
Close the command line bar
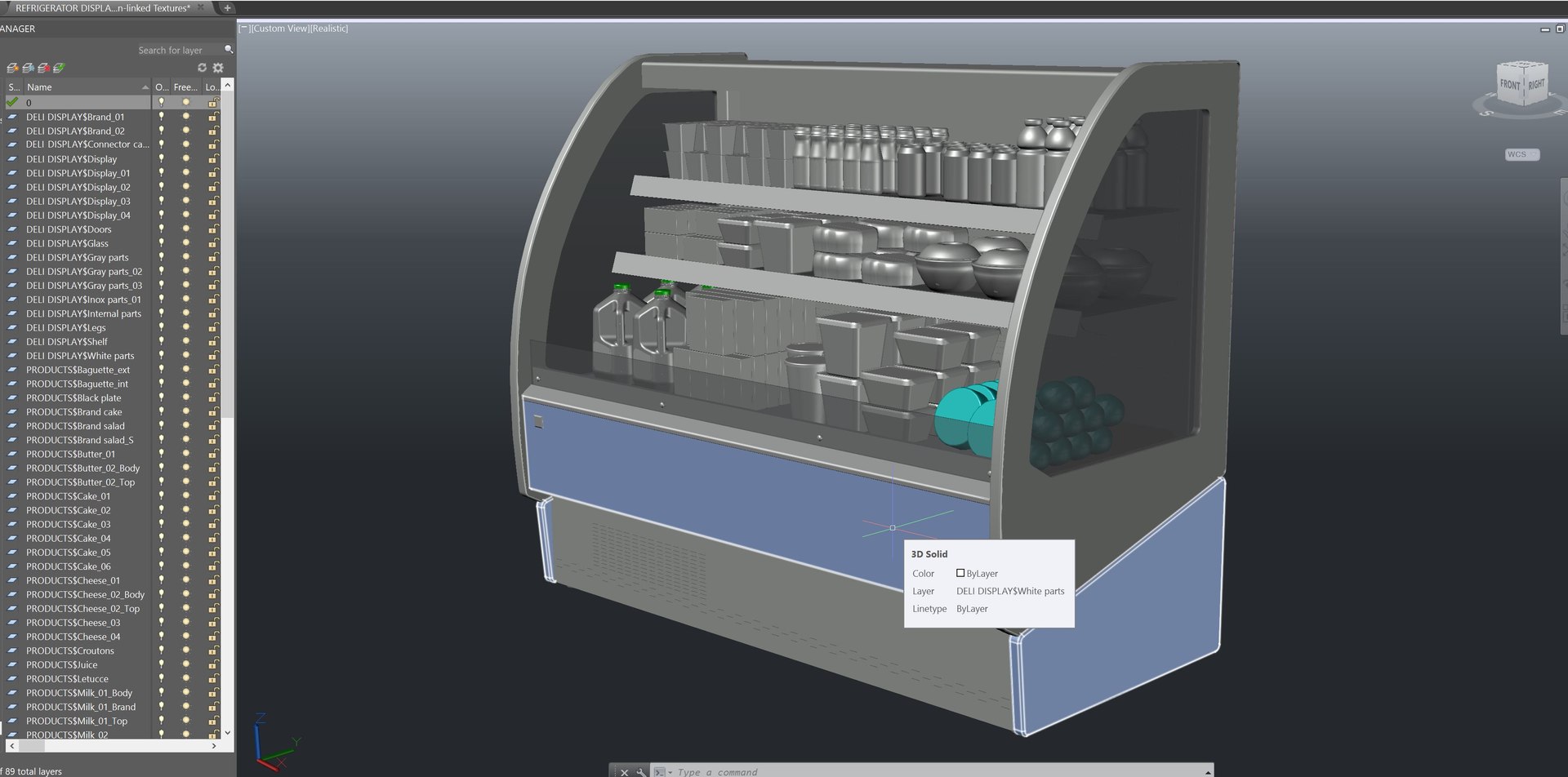click(625, 771)
